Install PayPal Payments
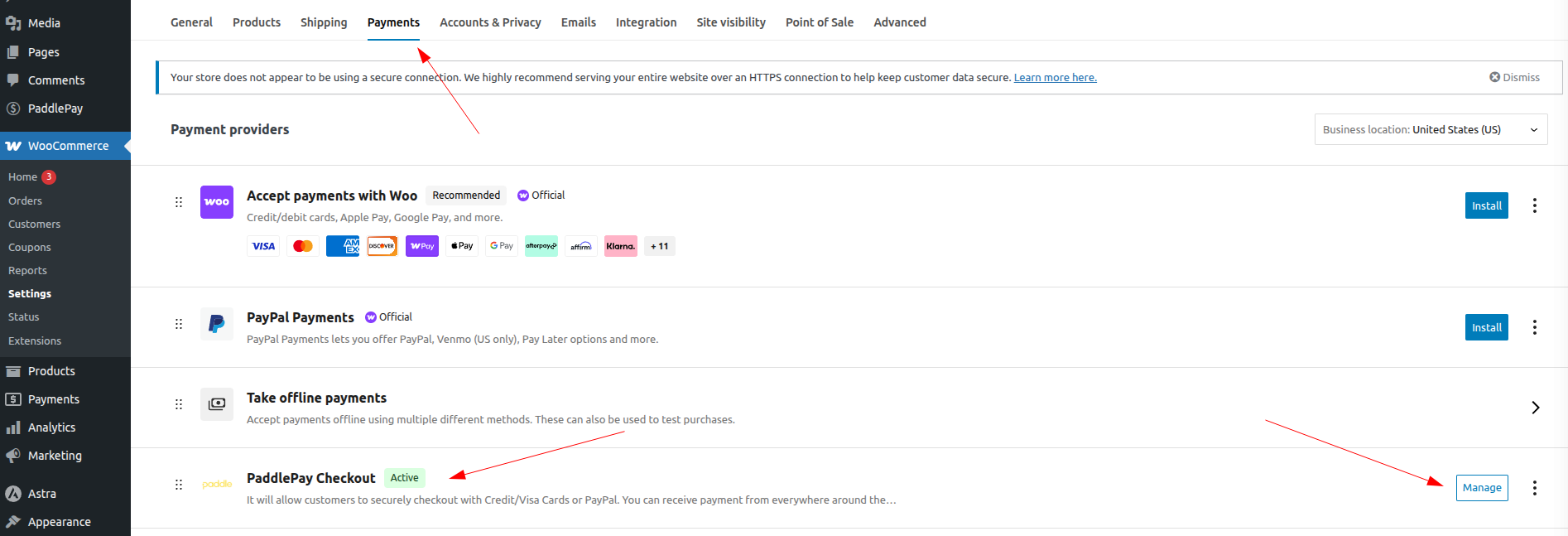 (x=1487, y=327)
